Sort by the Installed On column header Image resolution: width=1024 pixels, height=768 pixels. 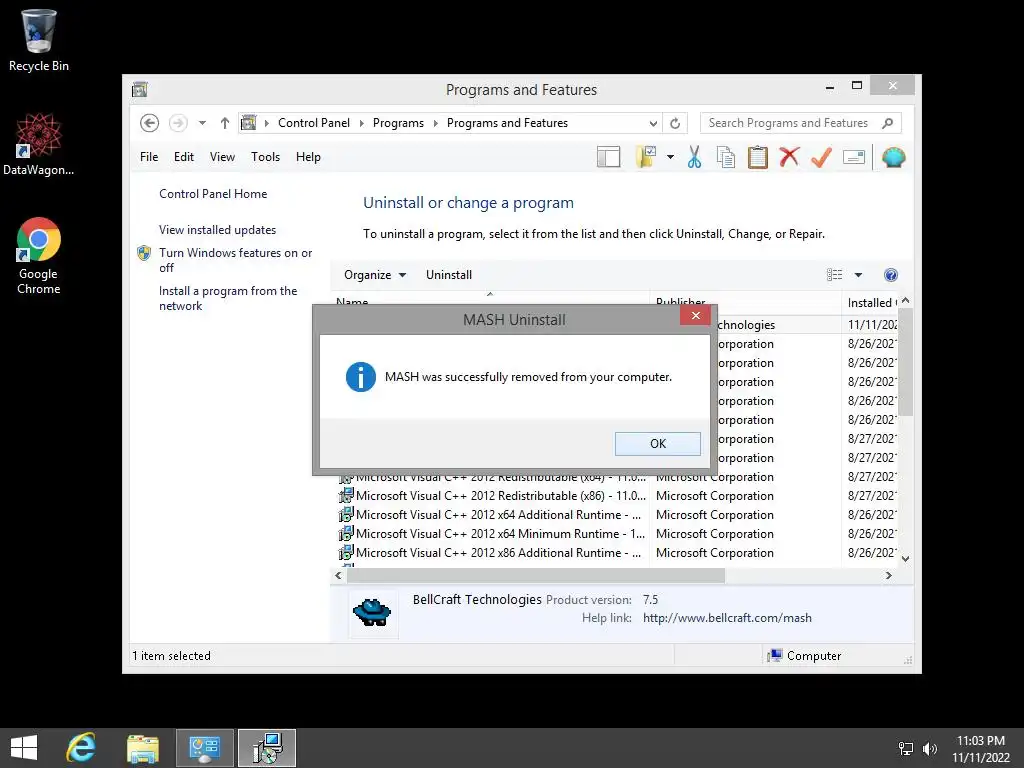coord(872,302)
